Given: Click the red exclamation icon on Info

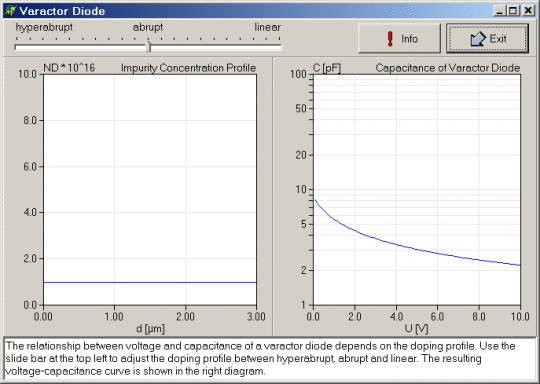Looking at the screenshot, I should [390, 39].
